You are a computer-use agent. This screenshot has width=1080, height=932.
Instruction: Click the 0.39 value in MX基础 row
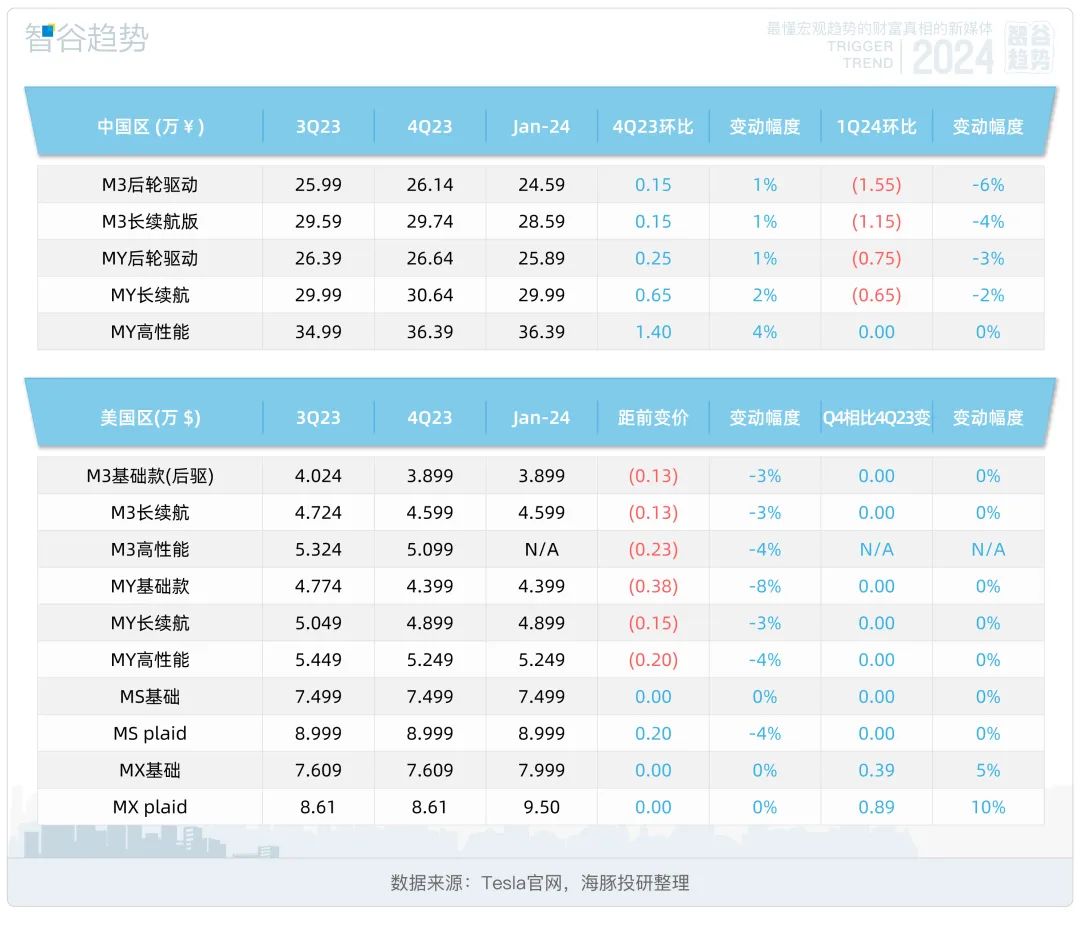(x=876, y=770)
